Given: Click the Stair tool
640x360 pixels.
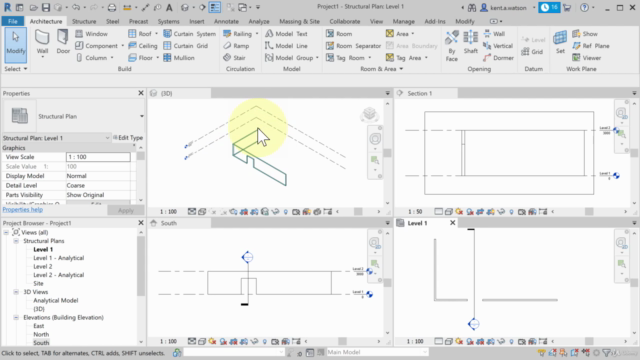Looking at the screenshot, I should 234,58.
